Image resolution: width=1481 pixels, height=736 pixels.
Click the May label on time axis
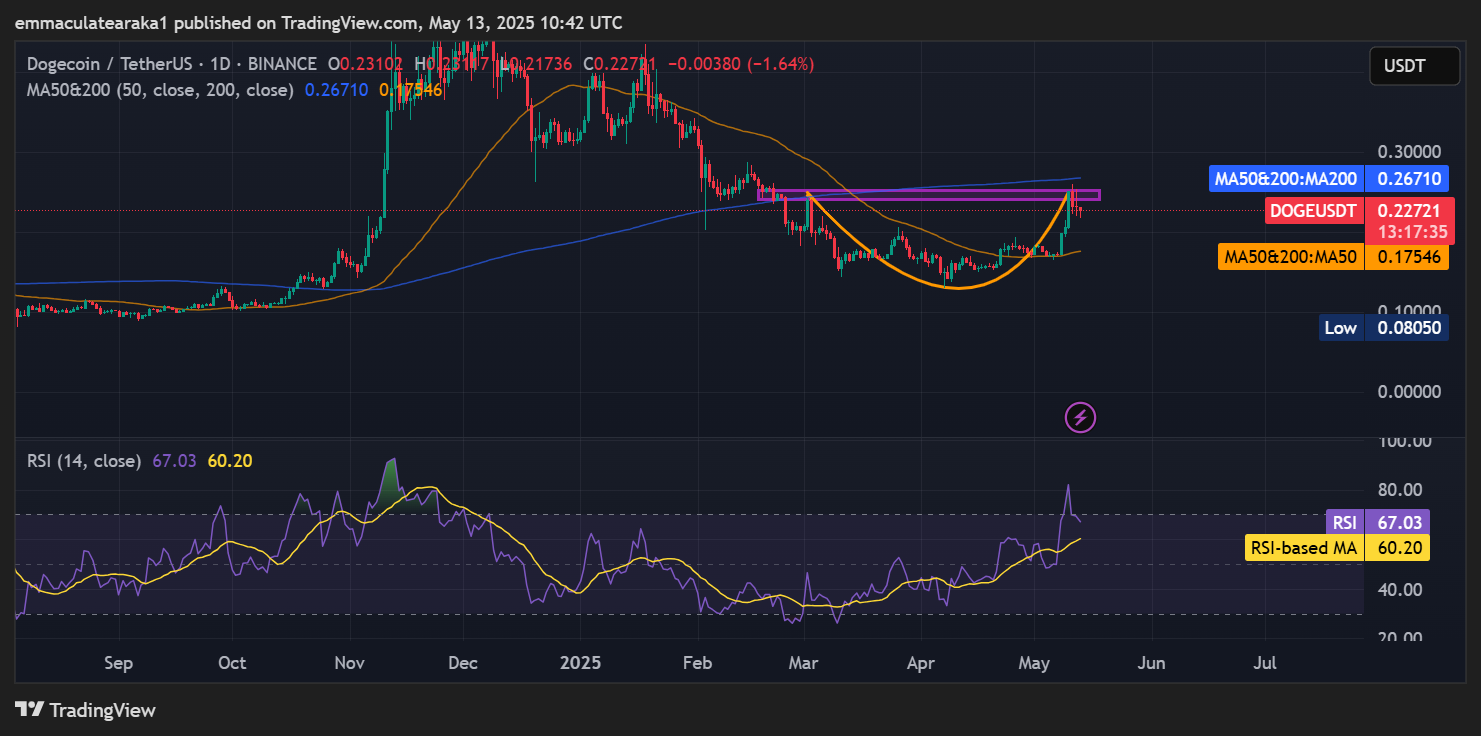tap(1035, 662)
